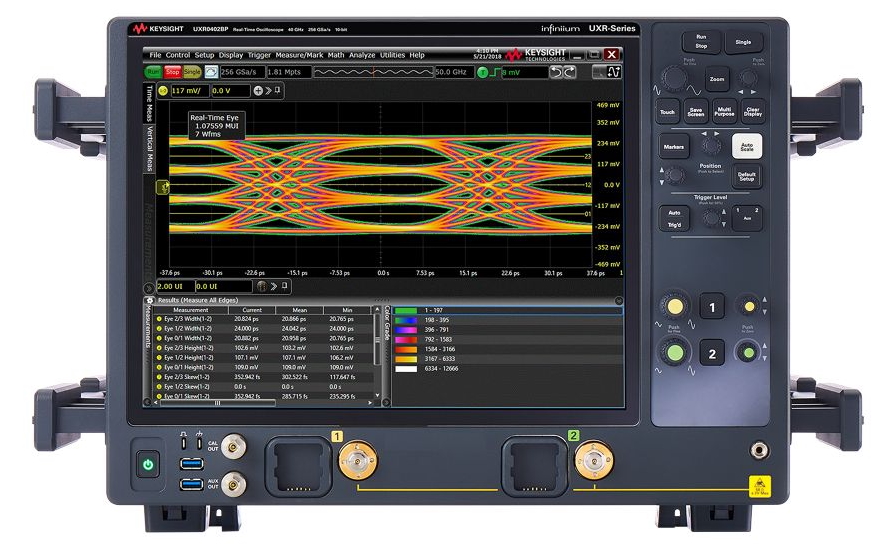The width and height of the screenshot is (896, 544).
Task: Open the Utilities menu
Action: pyautogui.click(x=393, y=55)
